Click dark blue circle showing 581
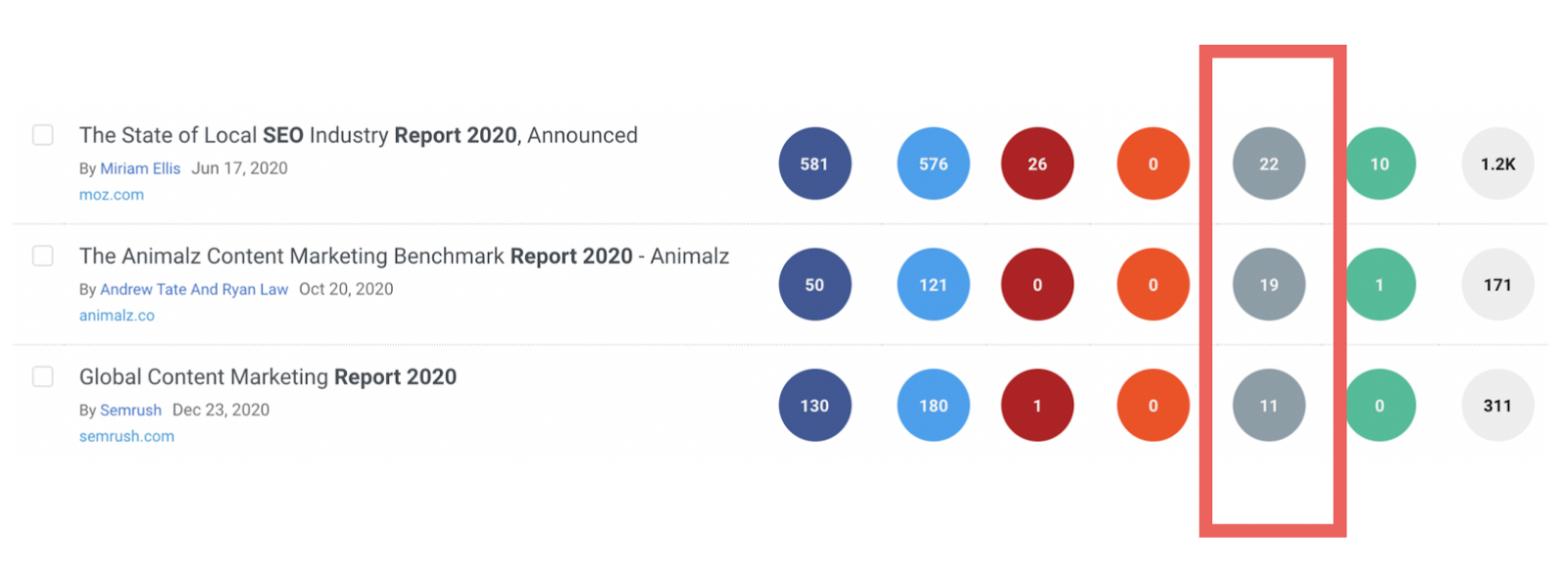Image resolution: width=1568 pixels, height=577 pixels. coord(814,164)
